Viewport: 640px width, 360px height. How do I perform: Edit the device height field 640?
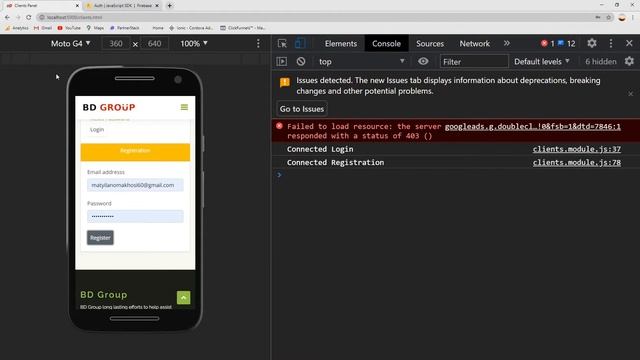click(154, 43)
